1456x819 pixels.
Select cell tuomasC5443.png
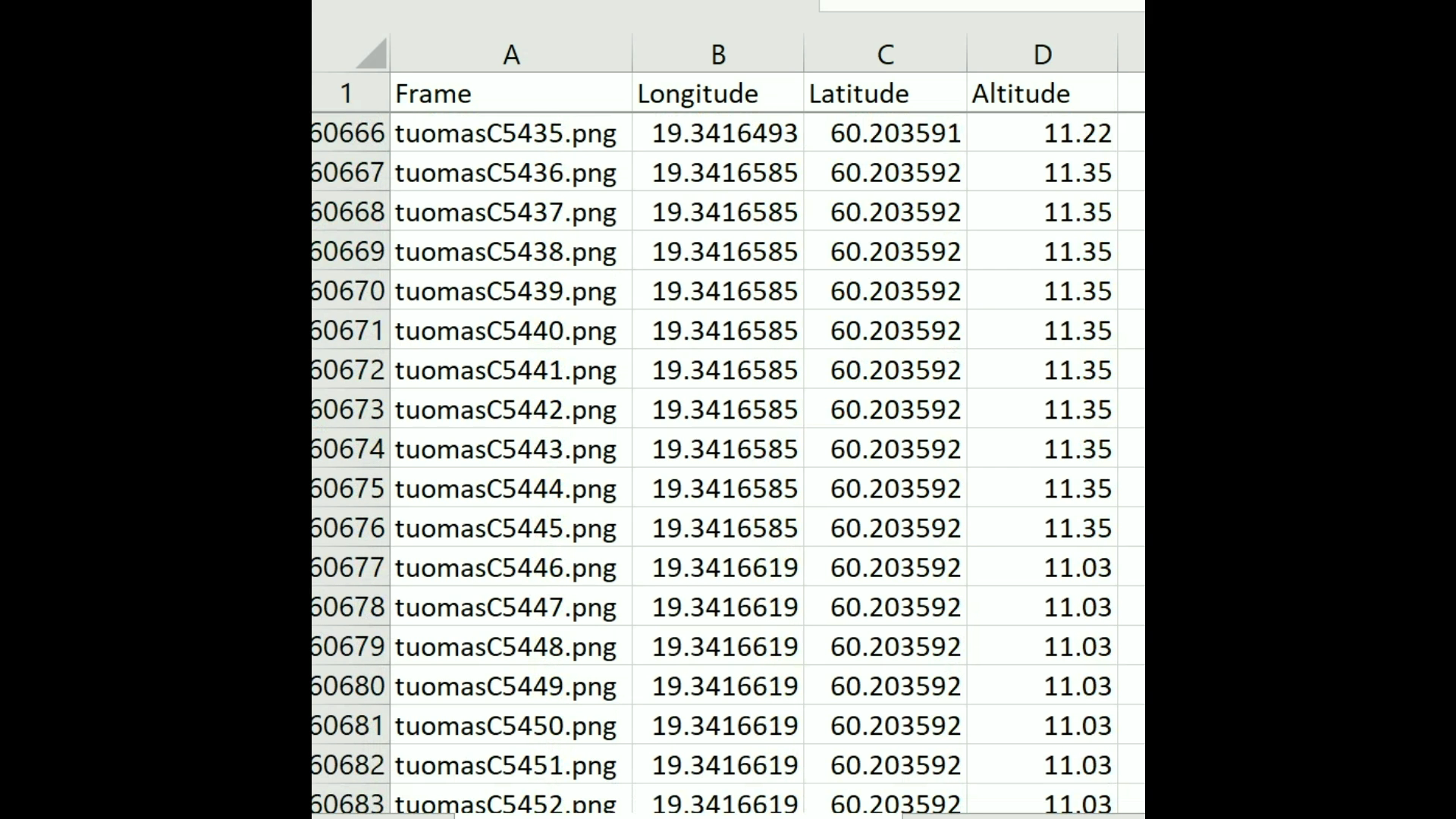pos(511,449)
